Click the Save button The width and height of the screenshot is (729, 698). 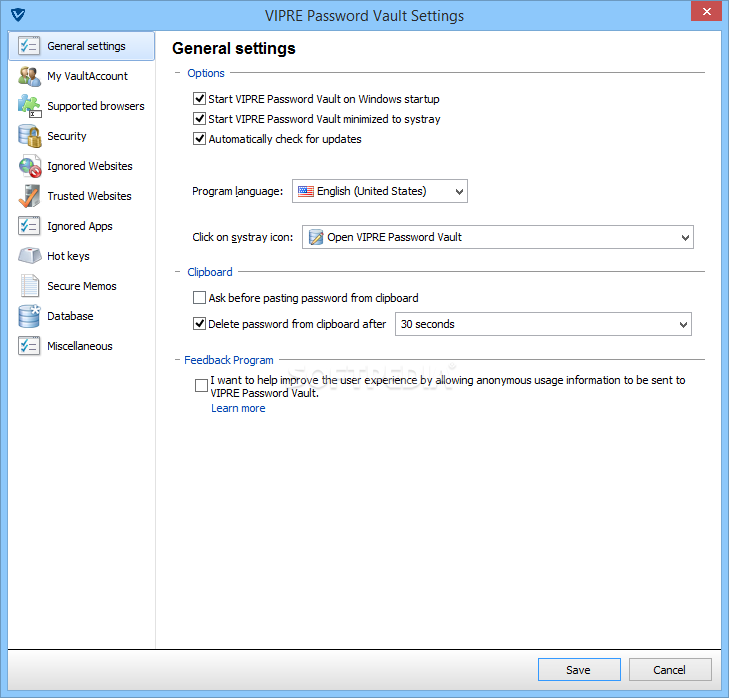coord(579,670)
